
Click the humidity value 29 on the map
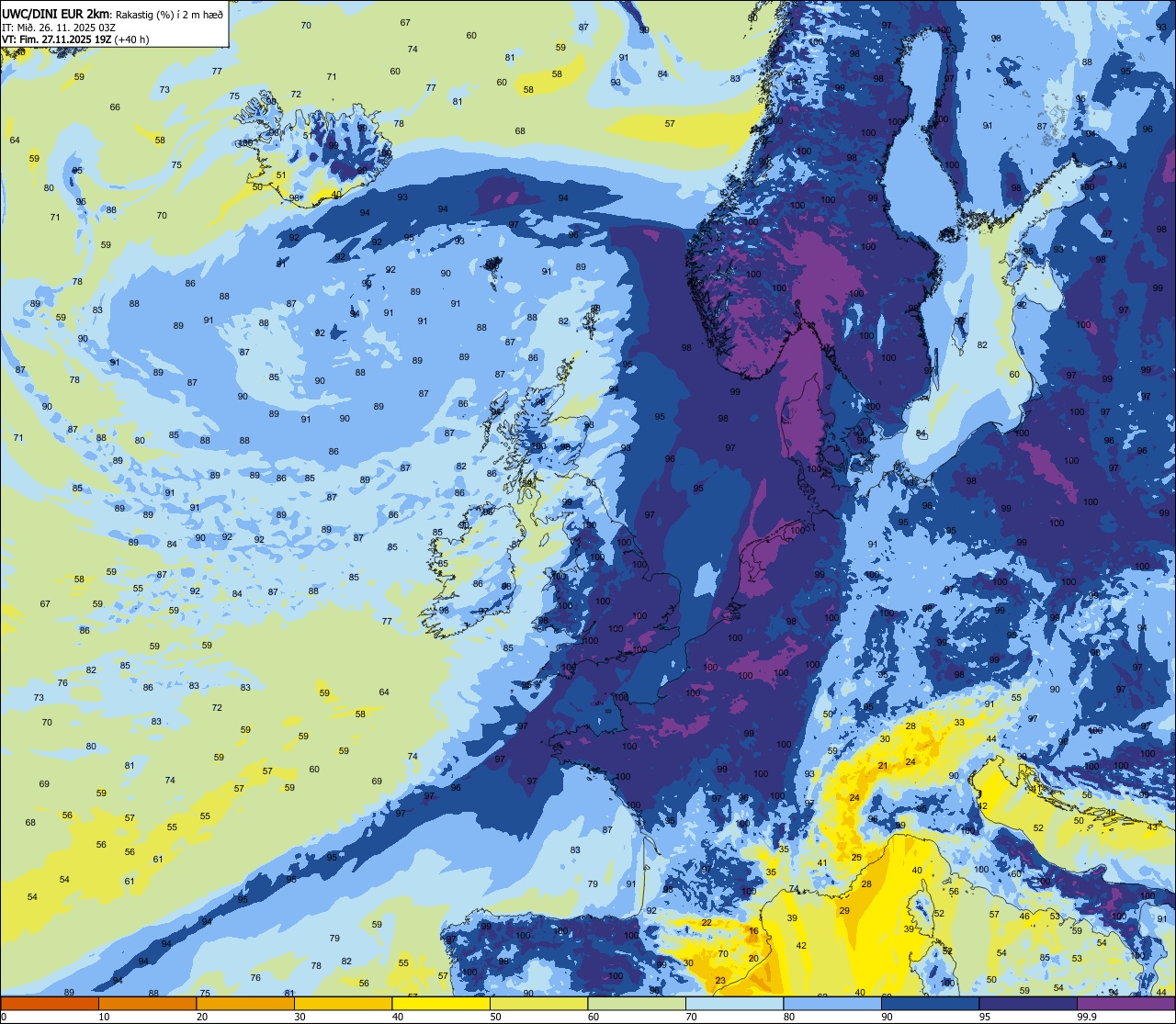[844, 911]
